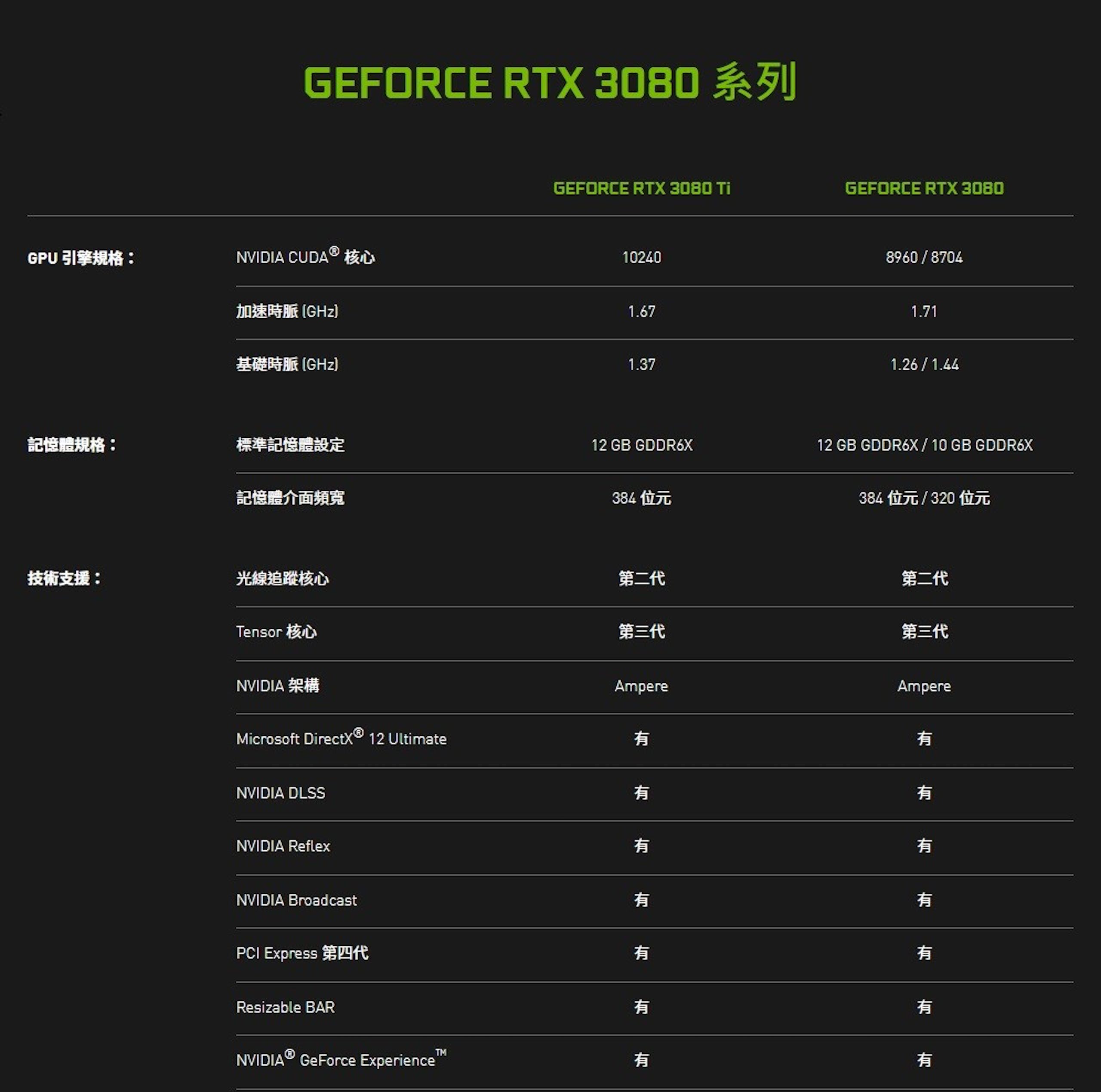Click the NVIDIA 架構 row label
Image resolution: width=1101 pixels, height=1092 pixels.
pos(277,685)
